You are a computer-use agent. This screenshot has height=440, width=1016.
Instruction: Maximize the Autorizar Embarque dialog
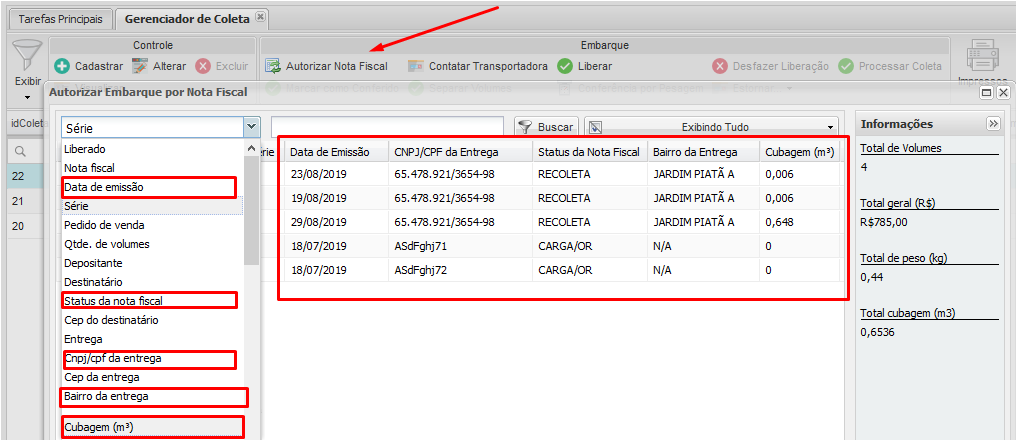click(987, 93)
